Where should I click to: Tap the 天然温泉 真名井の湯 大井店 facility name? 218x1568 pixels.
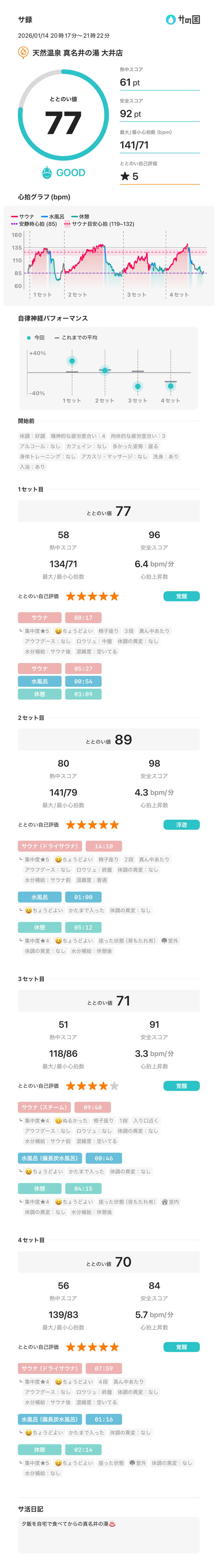pyautogui.click(x=77, y=53)
